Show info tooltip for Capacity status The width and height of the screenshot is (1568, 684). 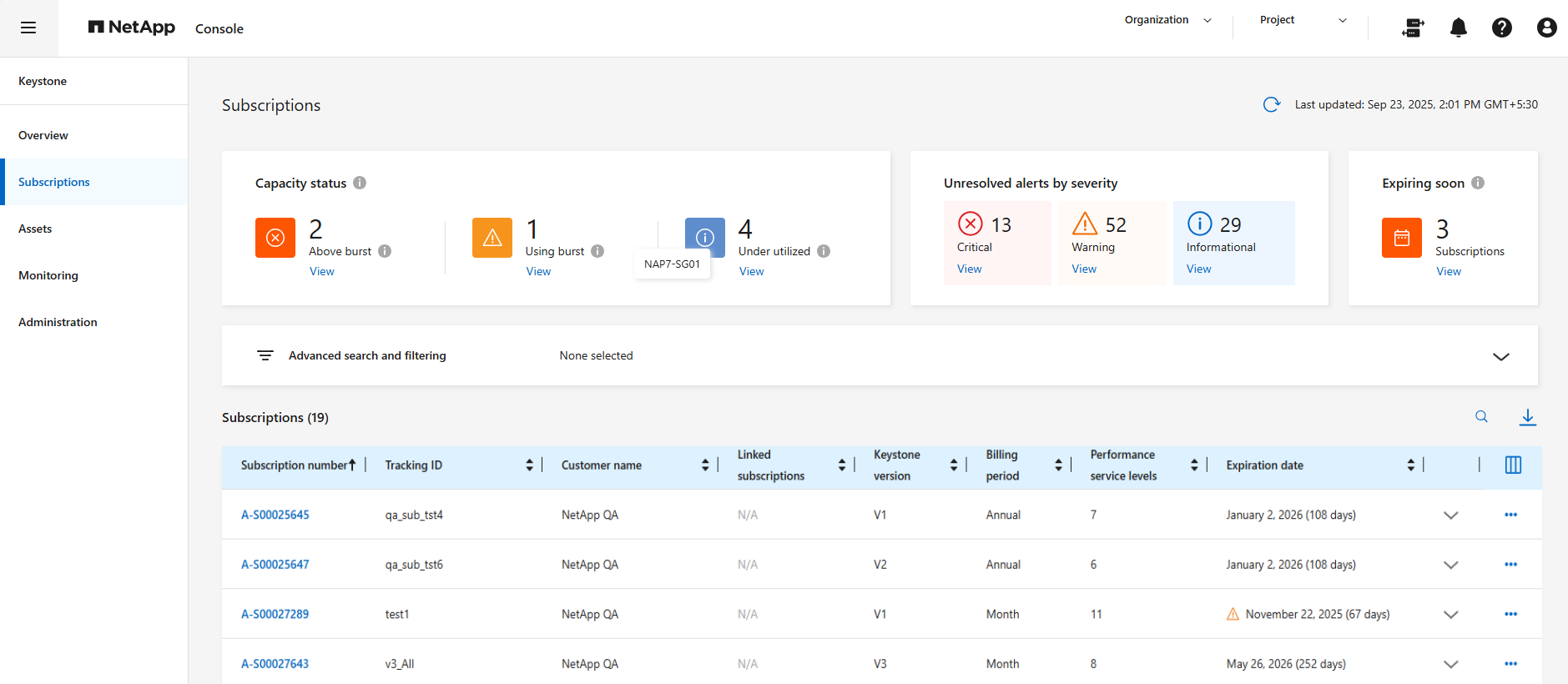(x=360, y=183)
